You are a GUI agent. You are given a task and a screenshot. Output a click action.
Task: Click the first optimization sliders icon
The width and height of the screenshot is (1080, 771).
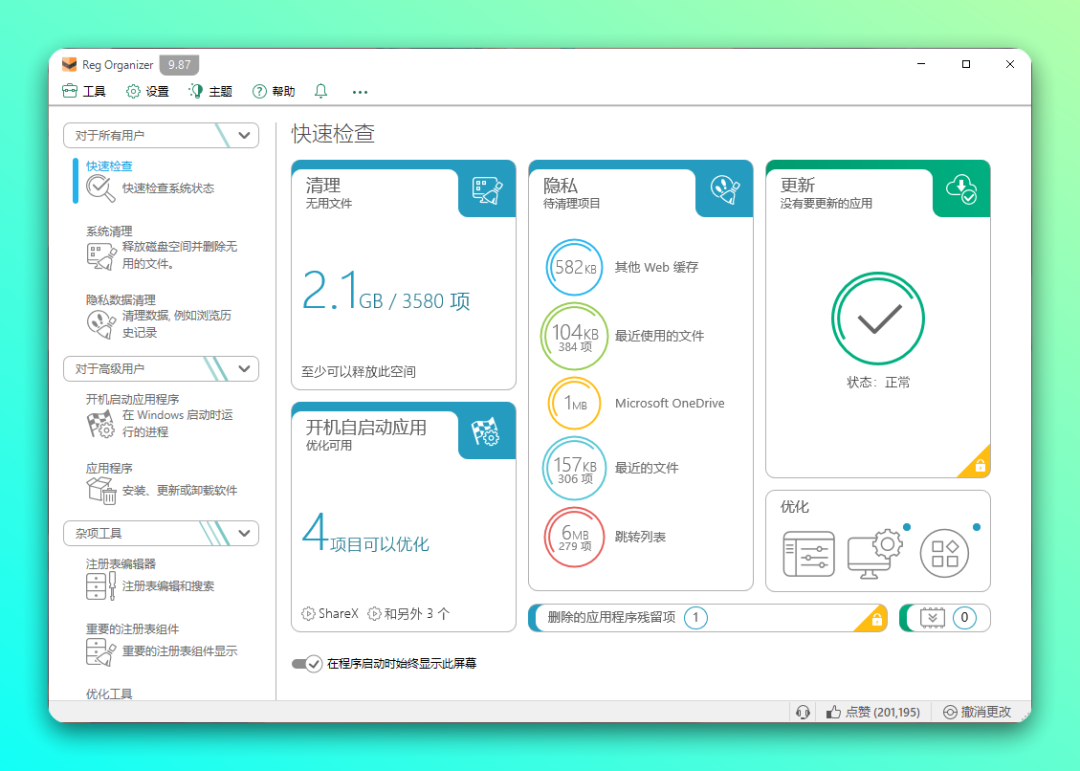click(808, 553)
